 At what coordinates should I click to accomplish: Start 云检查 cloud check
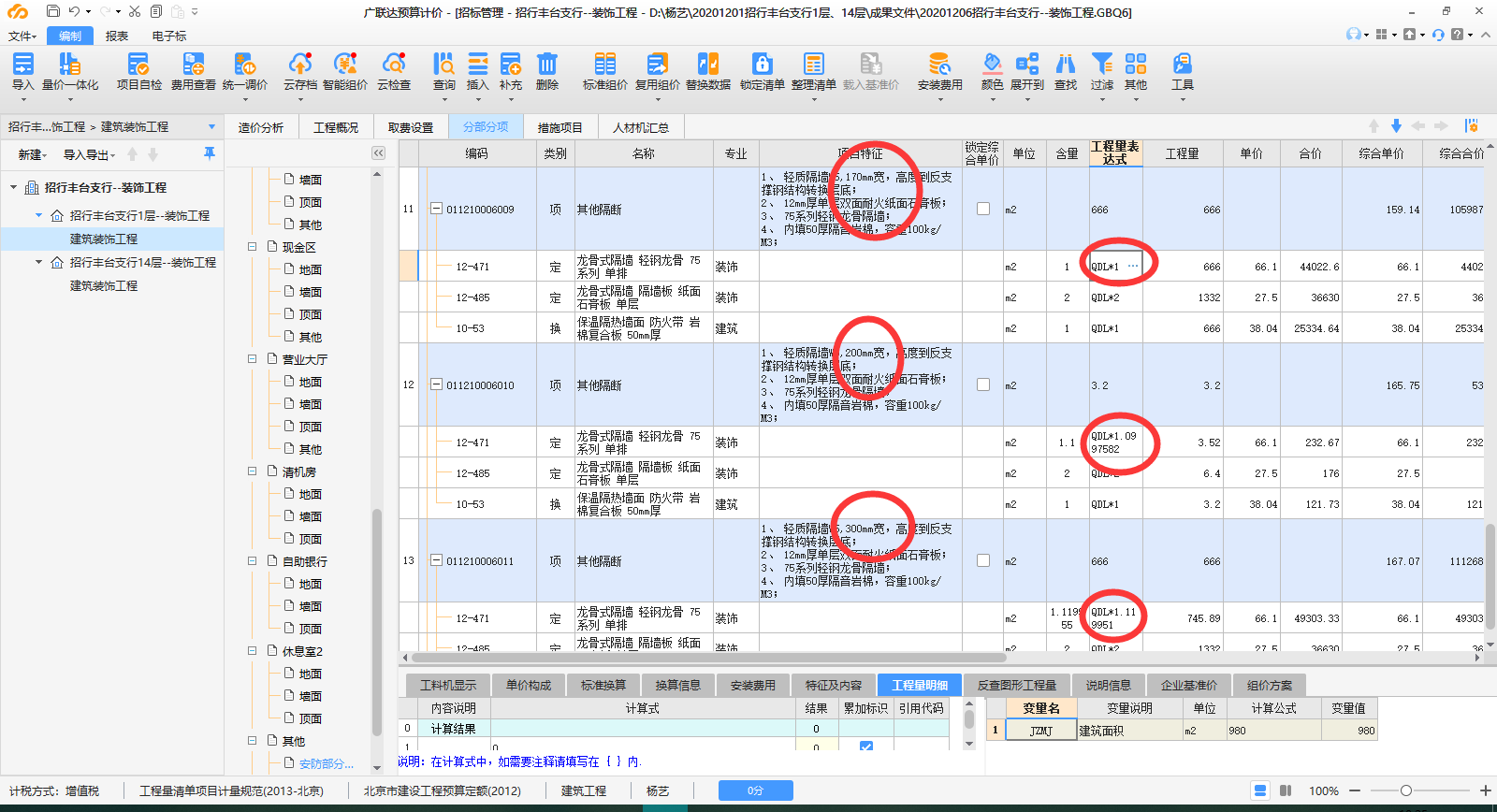tap(394, 72)
